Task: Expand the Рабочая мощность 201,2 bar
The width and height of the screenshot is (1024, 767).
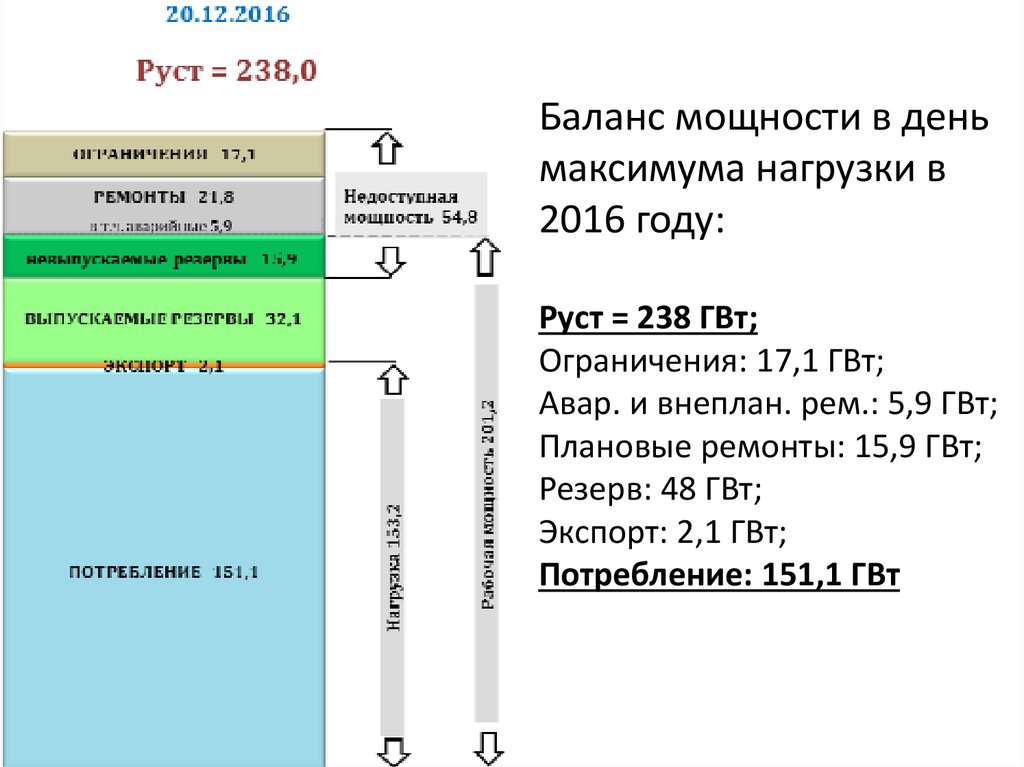Action: [487, 500]
